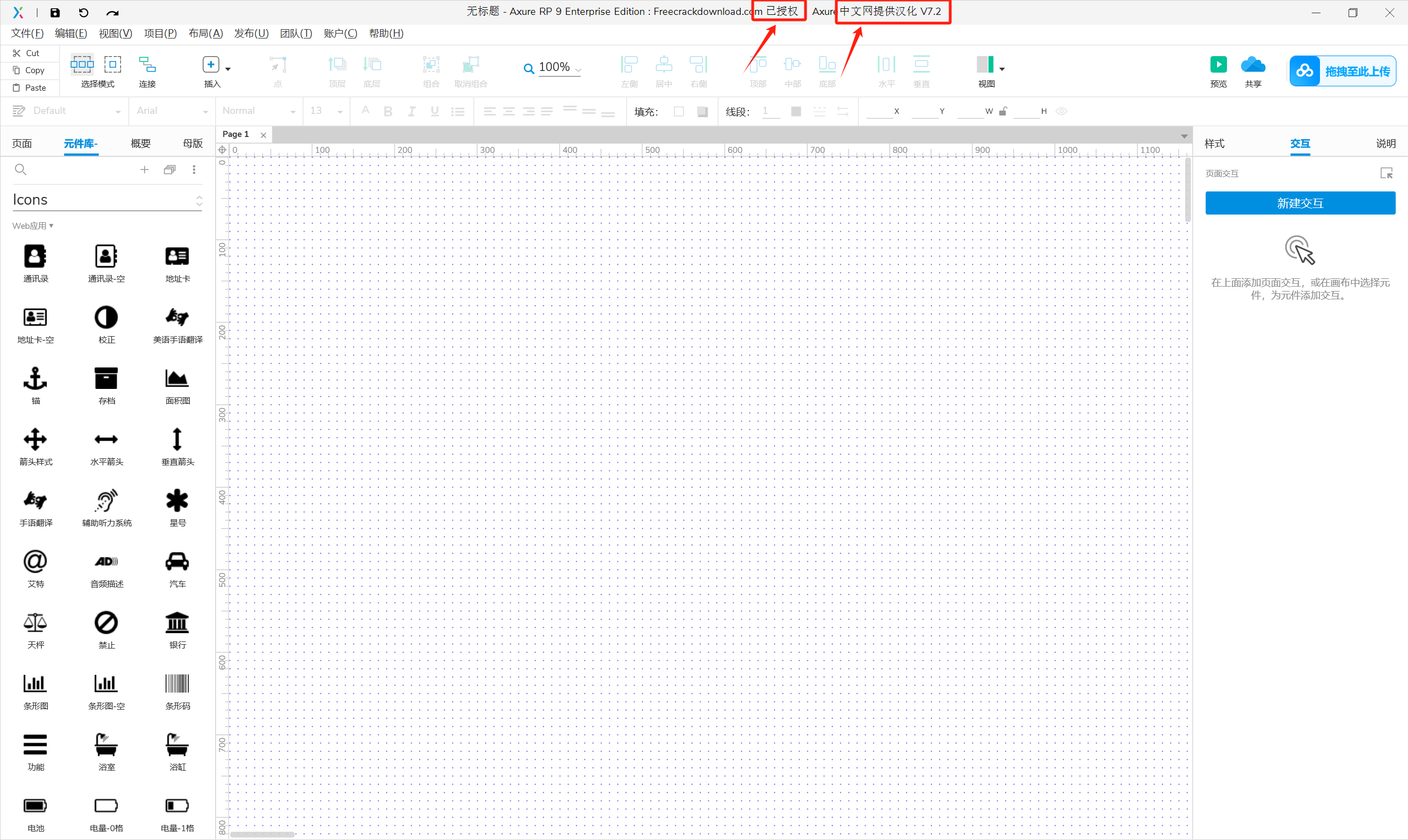Click the add library plus icon

point(144,169)
